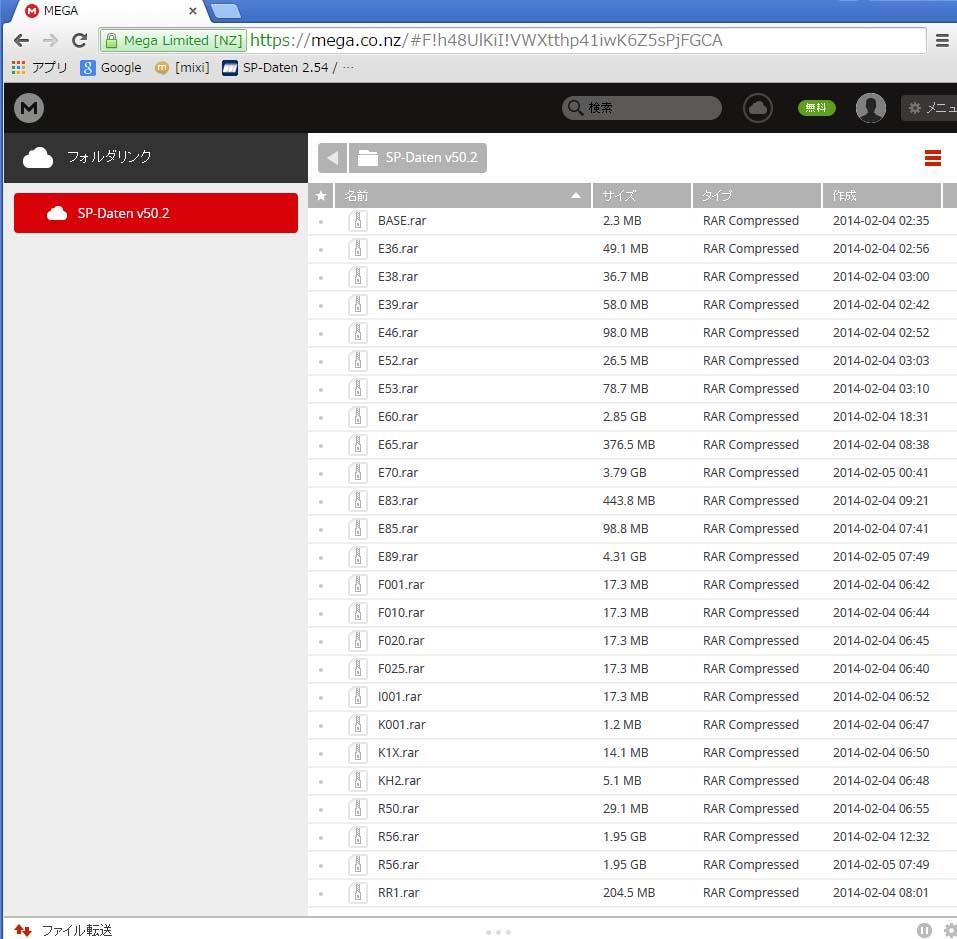Click the E46.rar archive file icon
957x939 pixels.
click(358, 333)
